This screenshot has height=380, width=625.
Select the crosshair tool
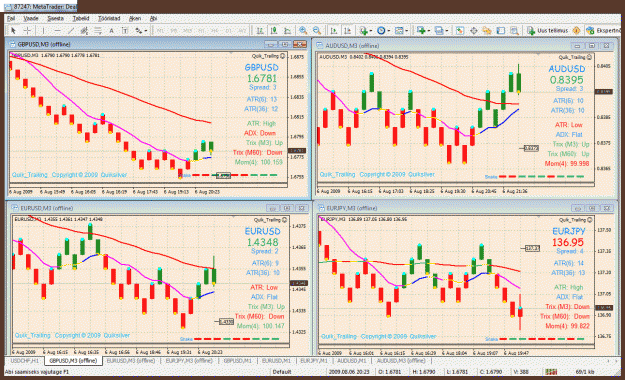[x=28, y=31]
